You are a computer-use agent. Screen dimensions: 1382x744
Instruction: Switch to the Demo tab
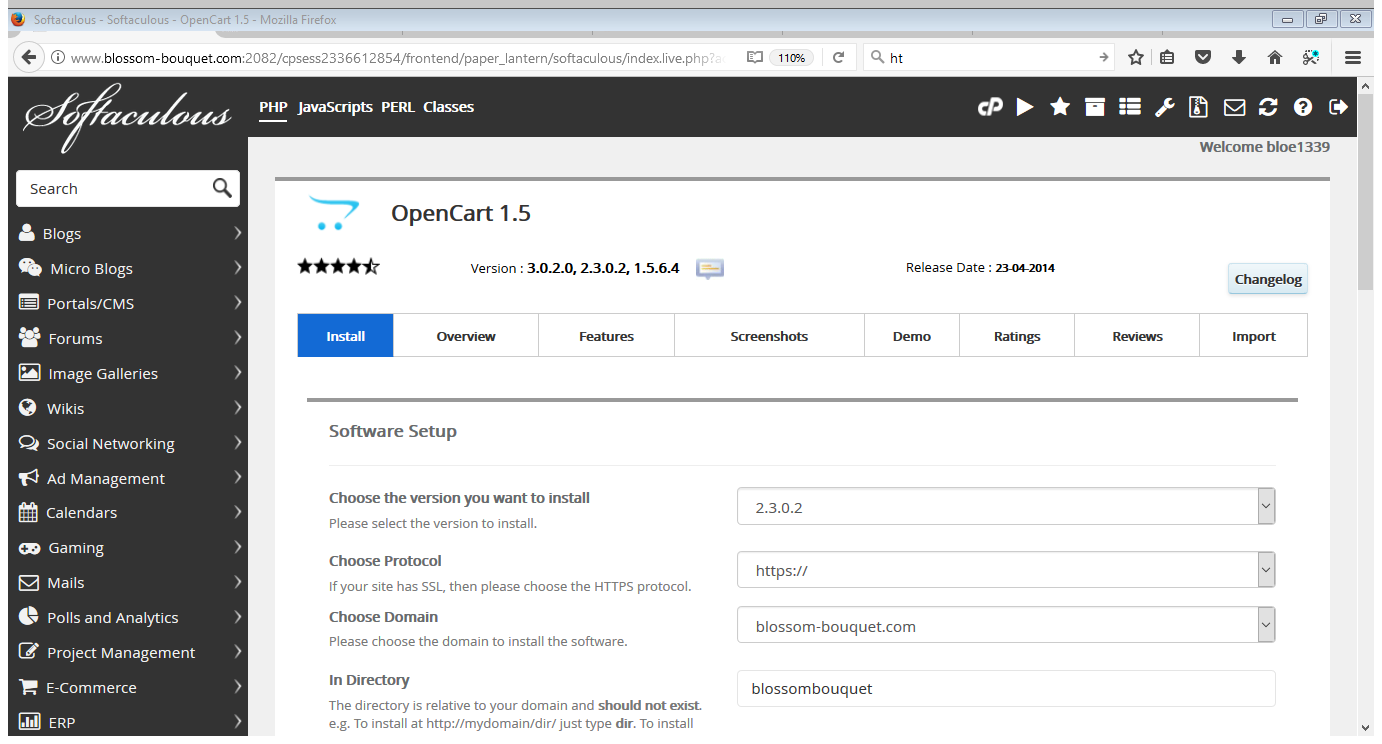(912, 336)
